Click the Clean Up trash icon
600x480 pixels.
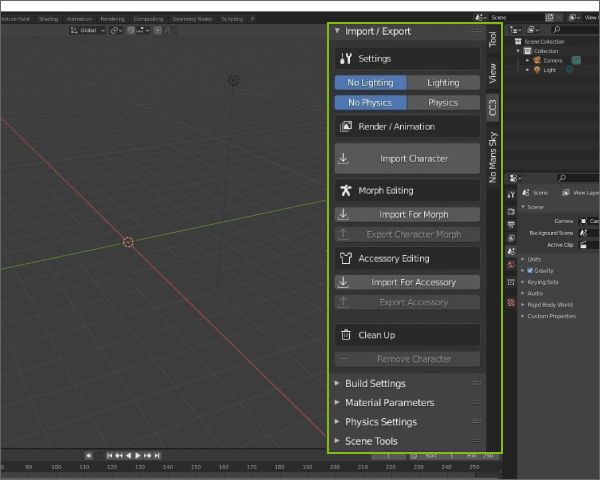[x=346, y=335]
